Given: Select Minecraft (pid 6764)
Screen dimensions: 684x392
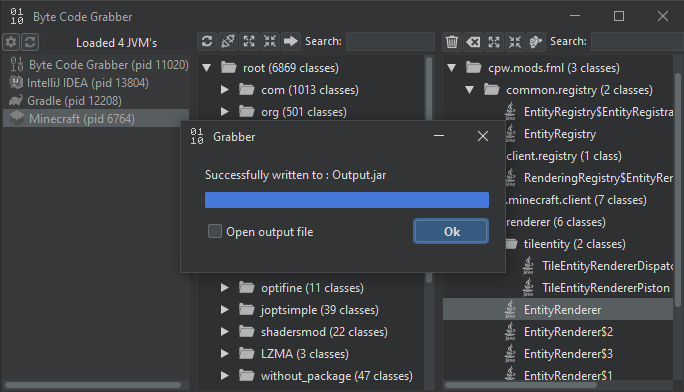Looking at the screenshot, I should 96,118.
